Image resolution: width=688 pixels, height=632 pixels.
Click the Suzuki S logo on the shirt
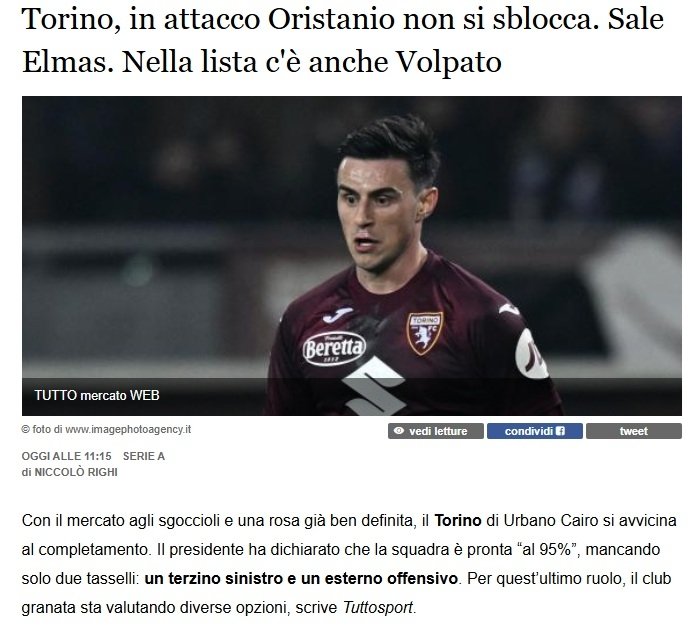coord(373,386)
